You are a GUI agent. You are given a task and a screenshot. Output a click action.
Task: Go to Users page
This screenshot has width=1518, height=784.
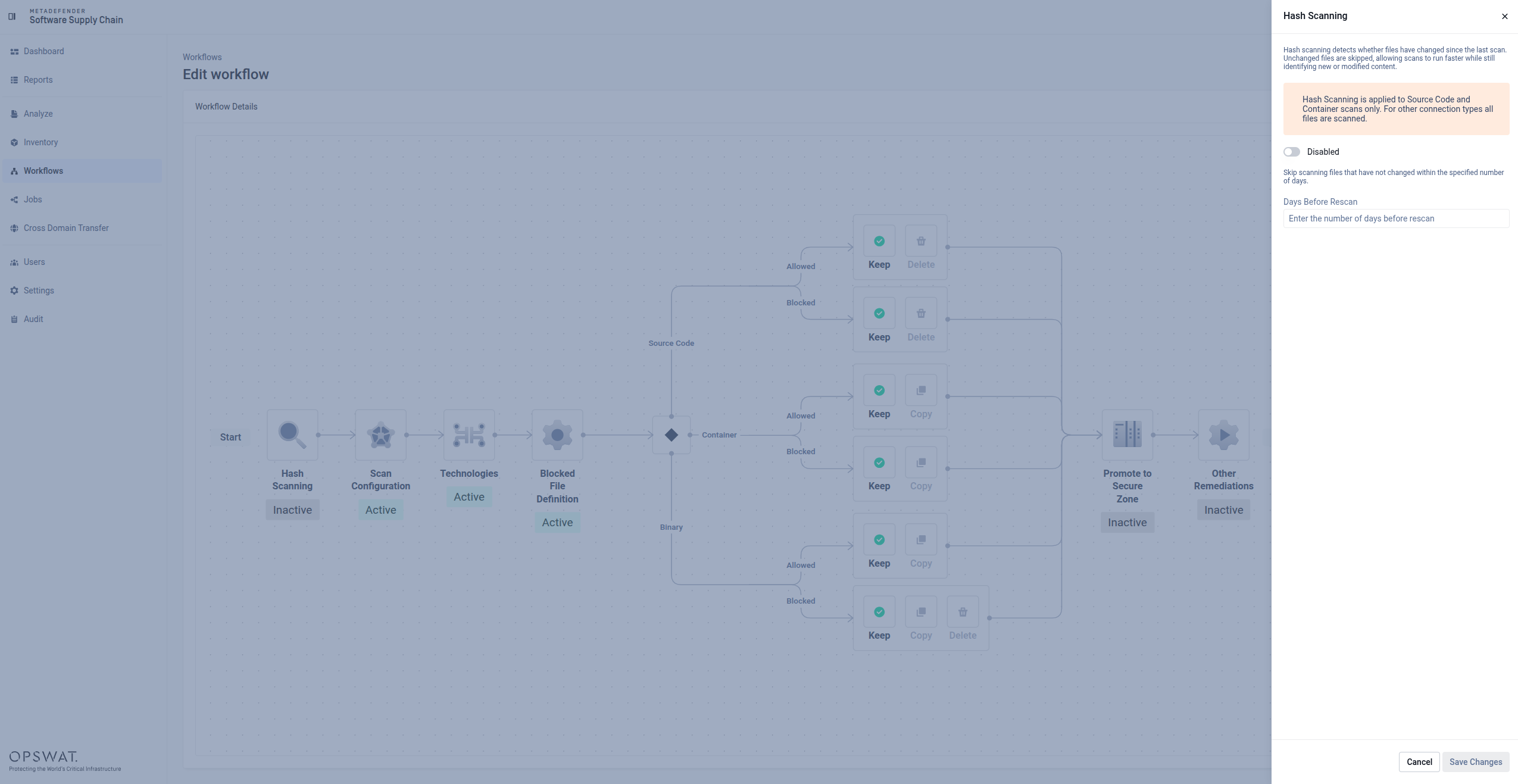pos(82,262)
